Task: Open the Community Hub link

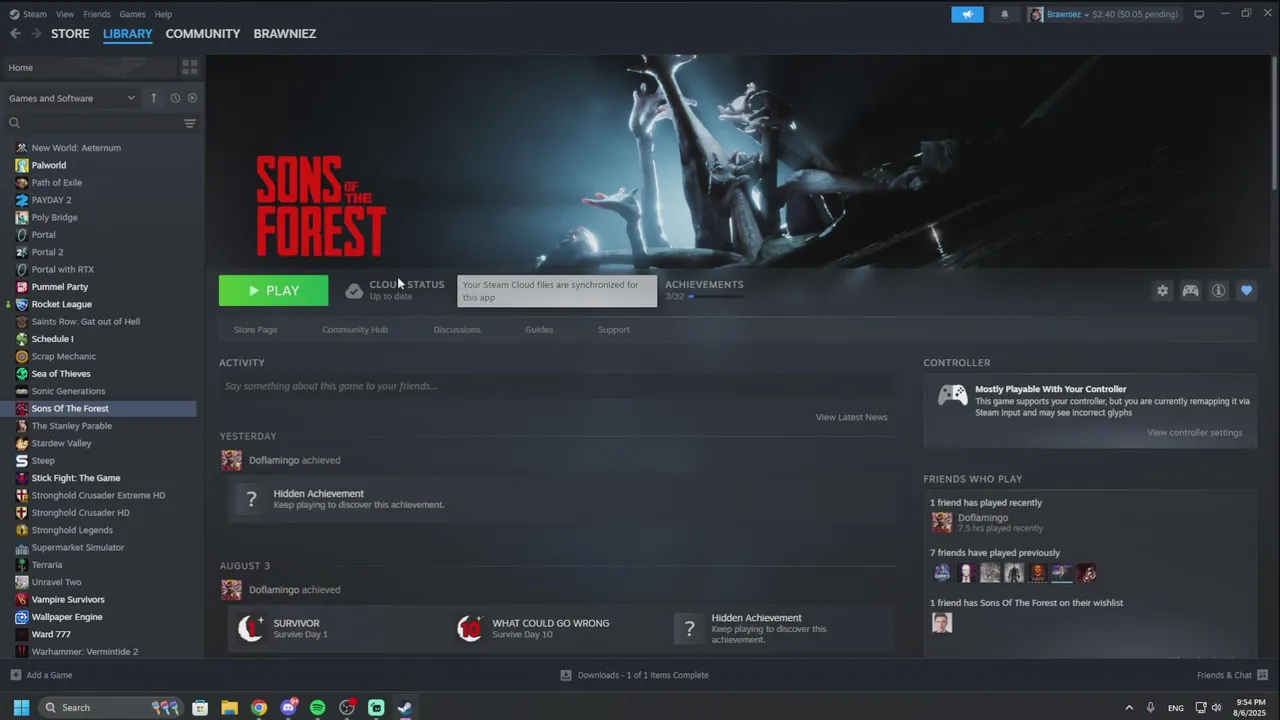Action: coord(355,329)
